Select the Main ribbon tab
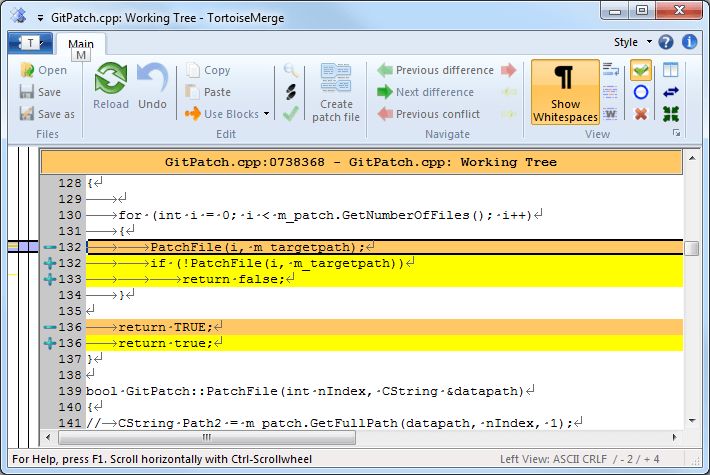The image size is (710, 475). click(81, 44)
